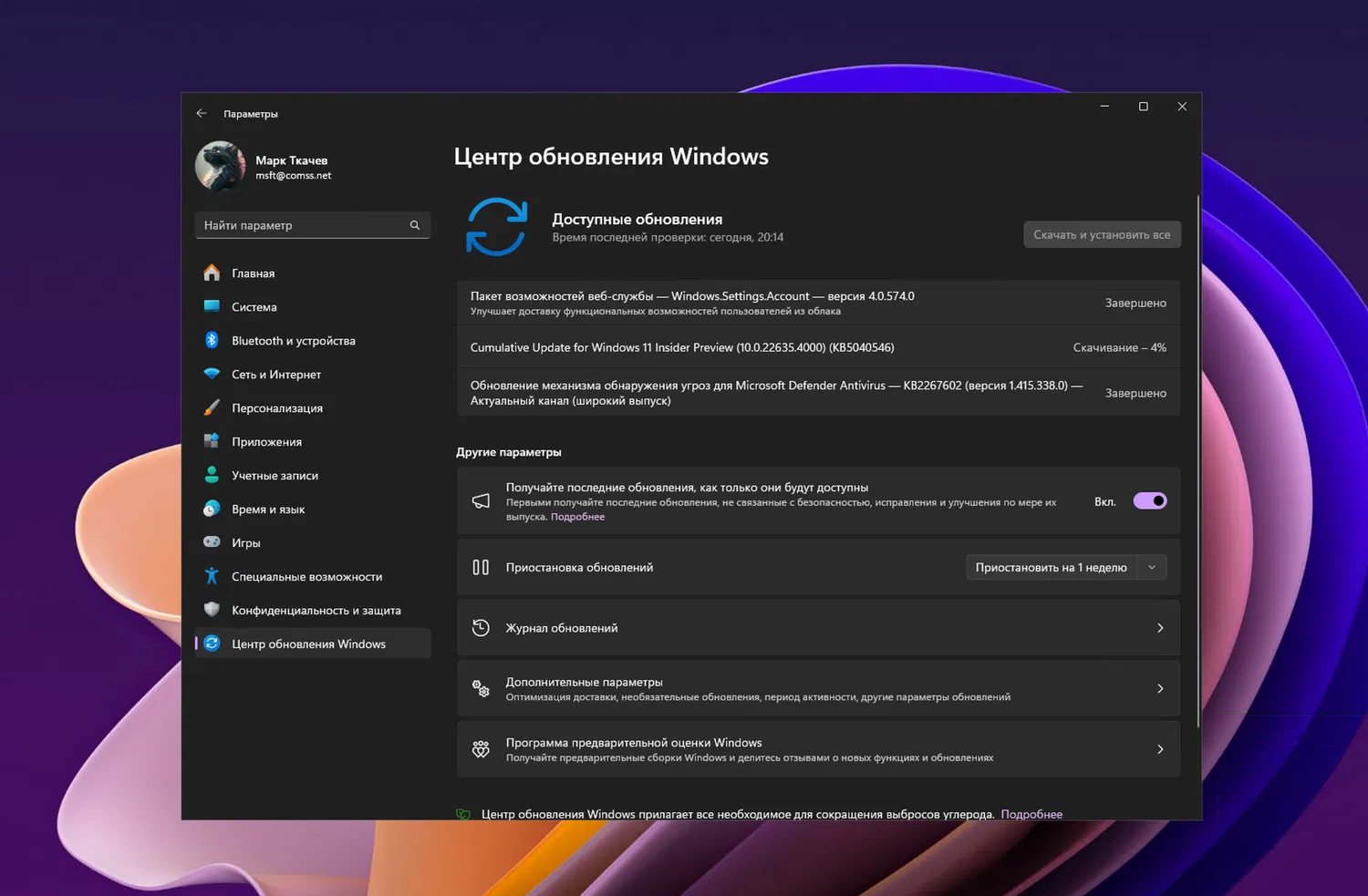Open Дополнительные параметры row
Image resolution: width=1368 pixels, height=896 pixels.
click(x=818, y=688)
